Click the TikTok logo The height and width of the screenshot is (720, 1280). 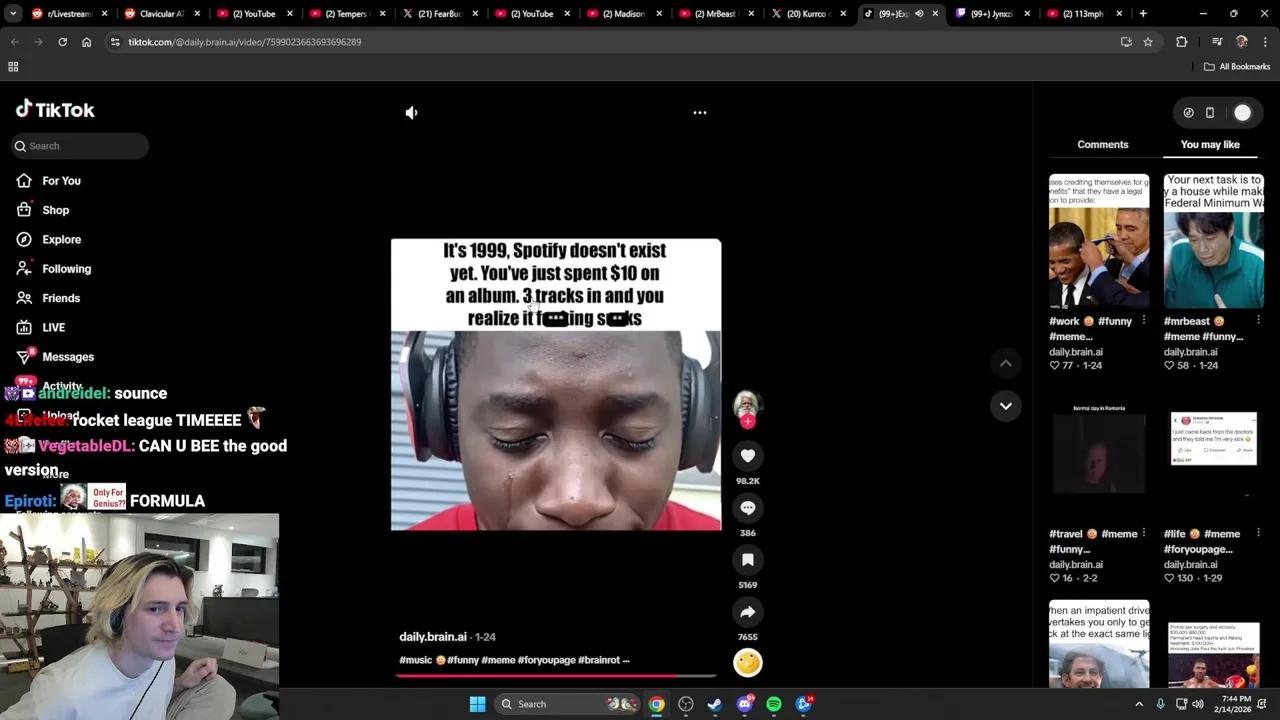(55, 110)
